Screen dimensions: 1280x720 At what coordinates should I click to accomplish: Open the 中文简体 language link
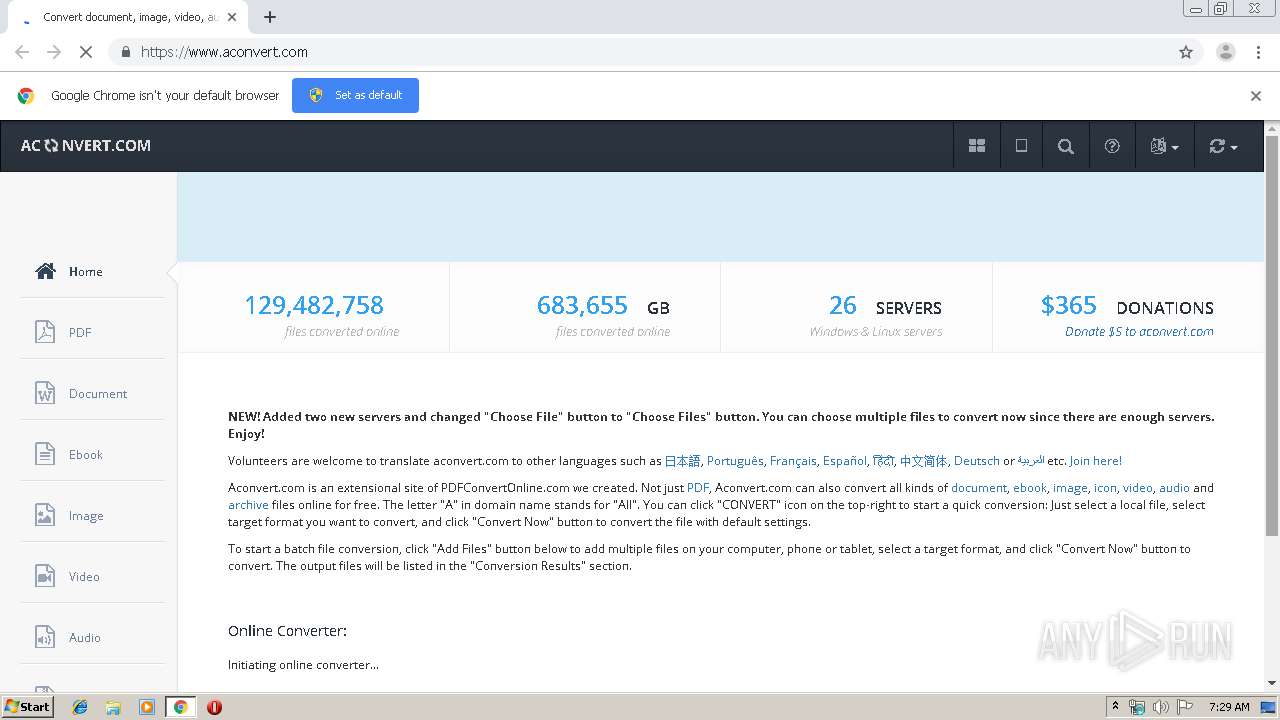coord(923,461)
